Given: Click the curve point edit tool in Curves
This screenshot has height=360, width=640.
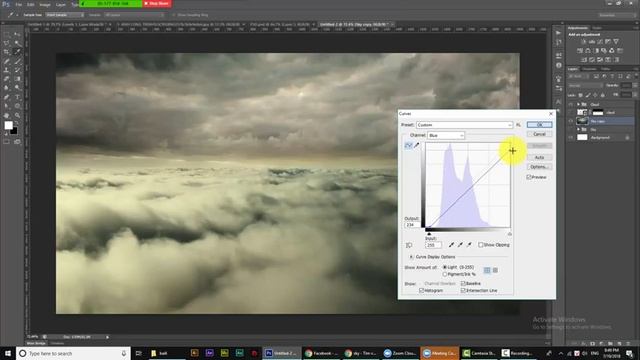Looking at the screenshot, I should [408, 145].
